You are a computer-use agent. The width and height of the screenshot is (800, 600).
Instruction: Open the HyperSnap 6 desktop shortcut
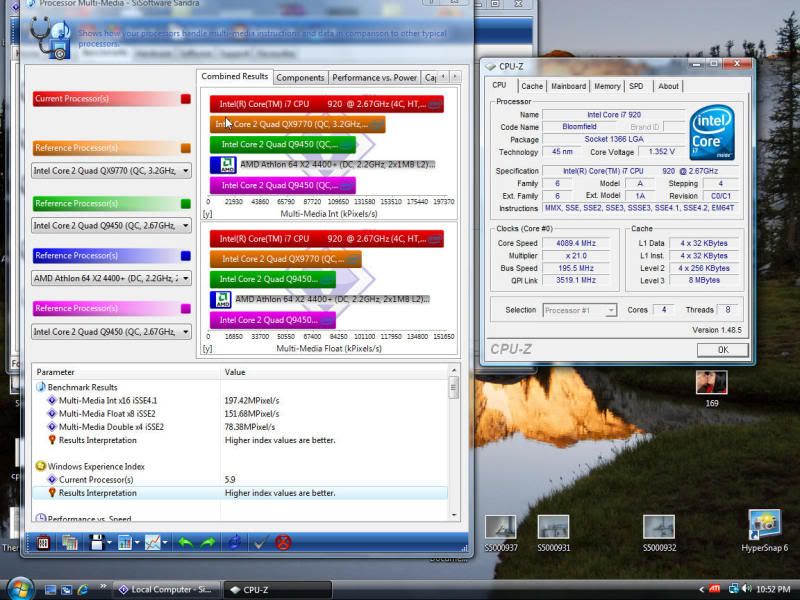click(x=764, y=531)
